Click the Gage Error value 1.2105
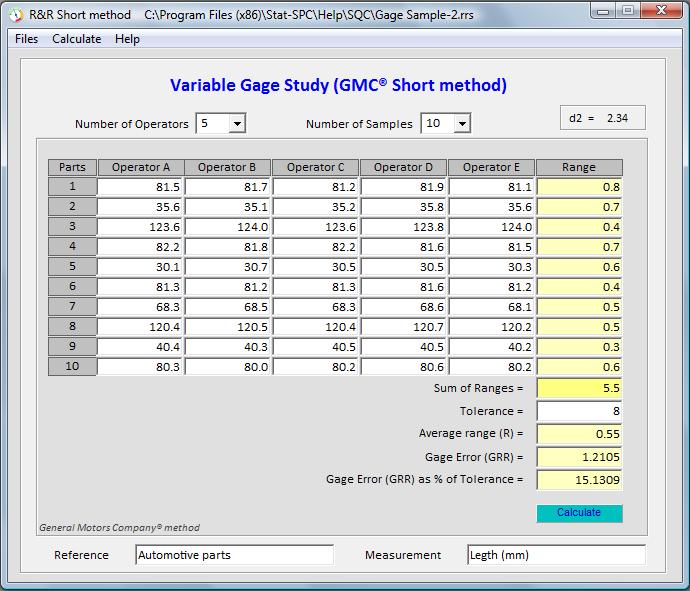The width and height of the screenshot is (690, 591). (579, 457)
